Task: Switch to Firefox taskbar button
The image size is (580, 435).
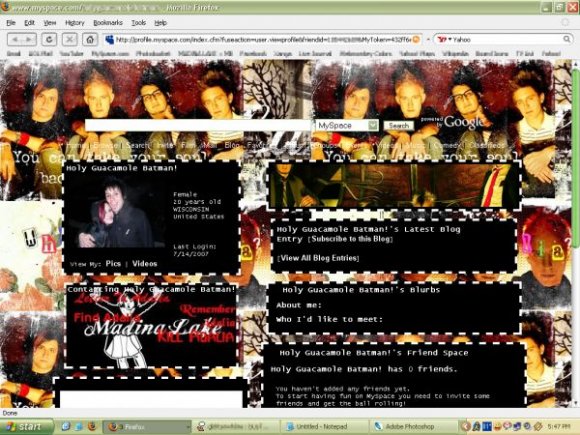Action: 146,426
